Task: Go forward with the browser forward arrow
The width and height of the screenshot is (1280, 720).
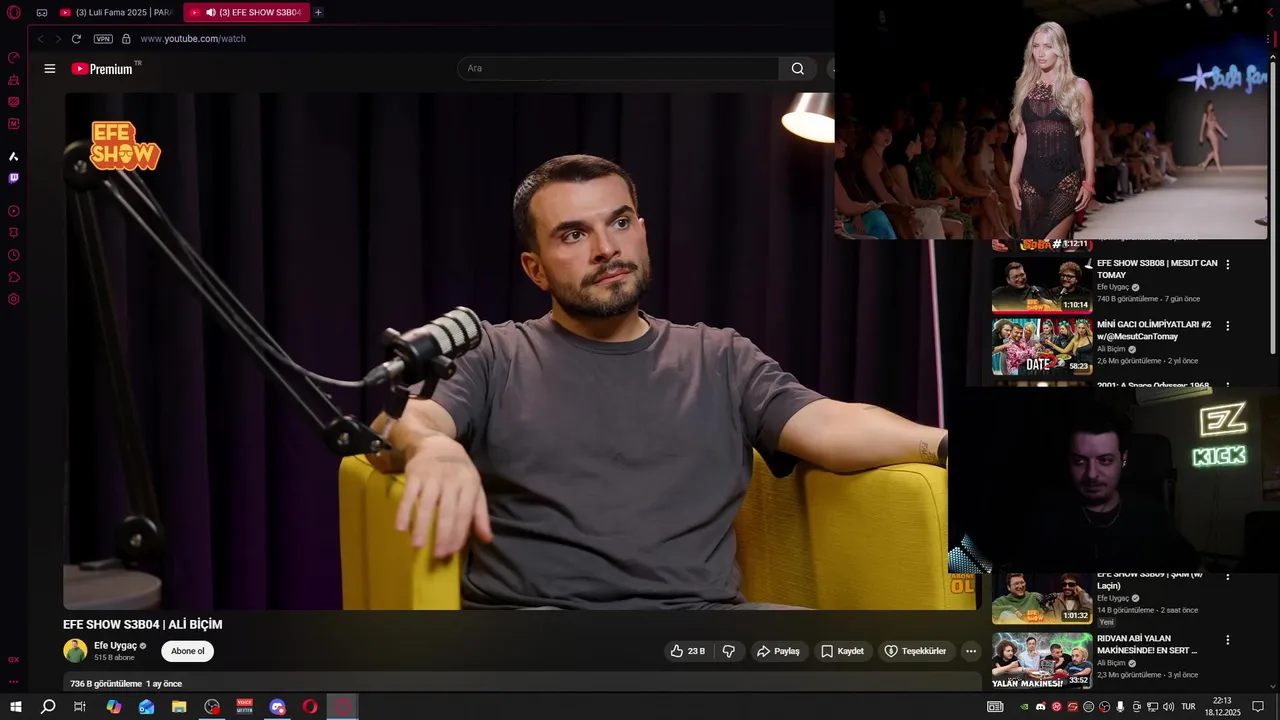Action: point(58,39)
